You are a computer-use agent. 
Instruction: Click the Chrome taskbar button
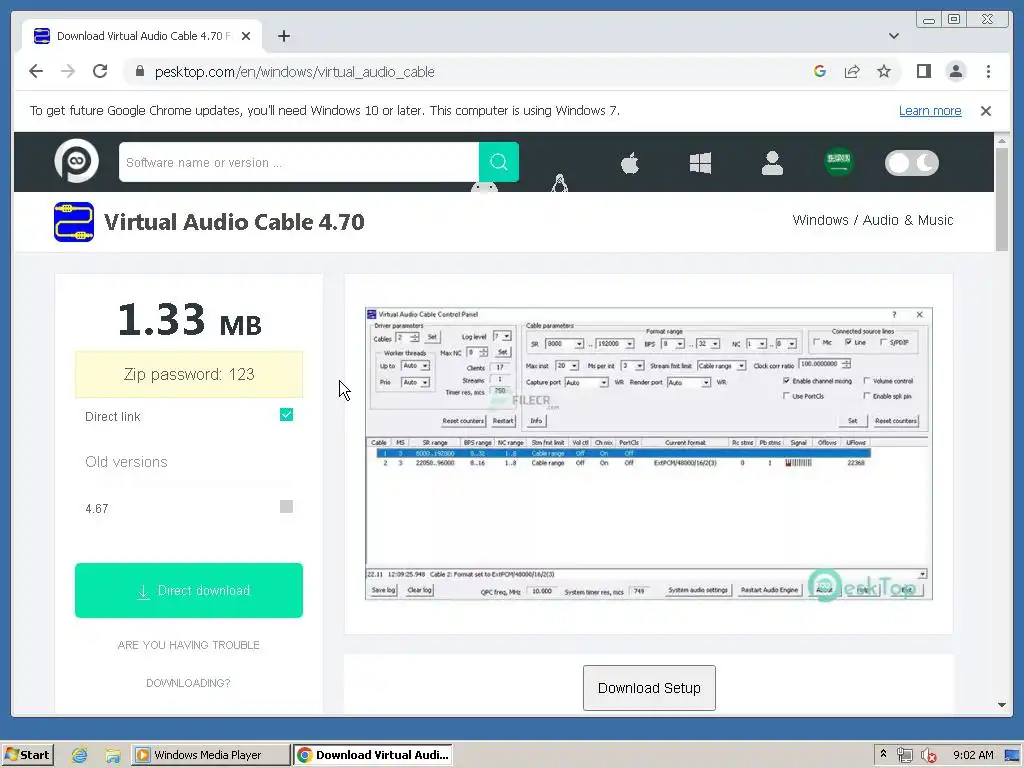click(x=372, y=755)
